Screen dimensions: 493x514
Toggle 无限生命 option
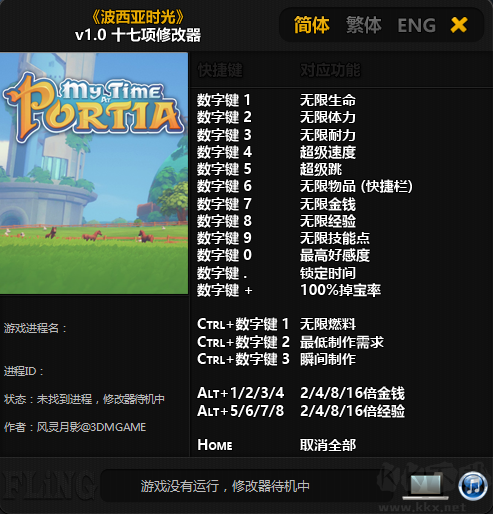point(328,100)
